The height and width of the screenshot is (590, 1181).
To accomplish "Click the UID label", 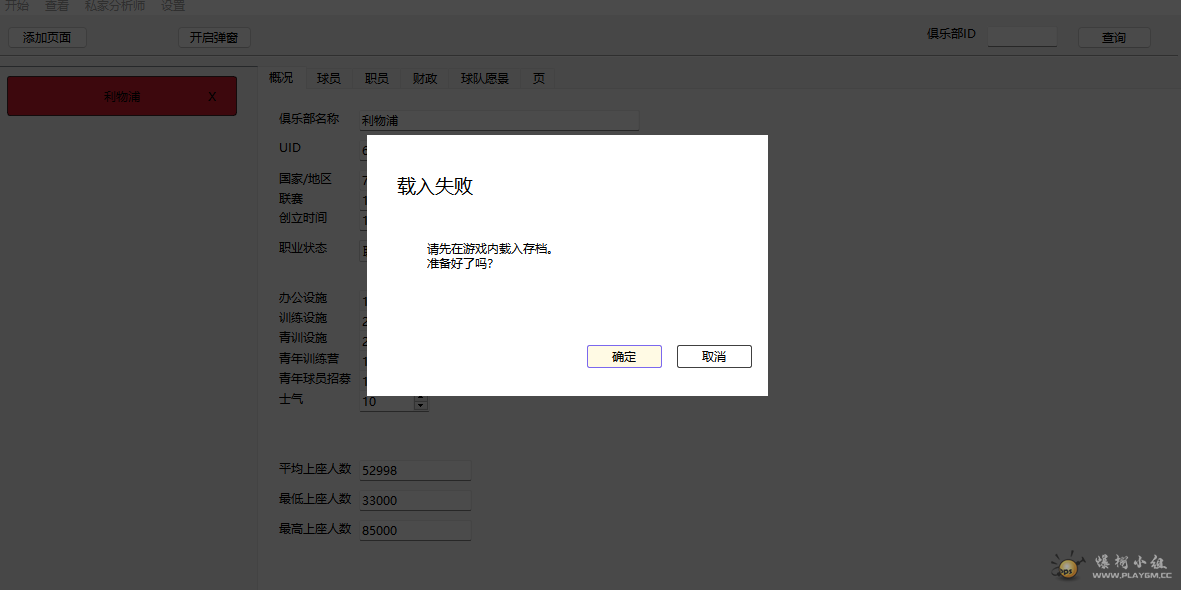I will coord(290,148).
